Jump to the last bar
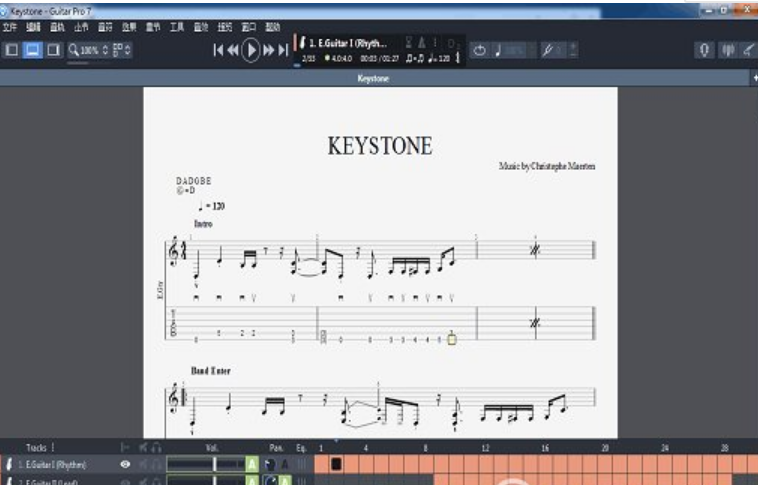 pos(283,50)
